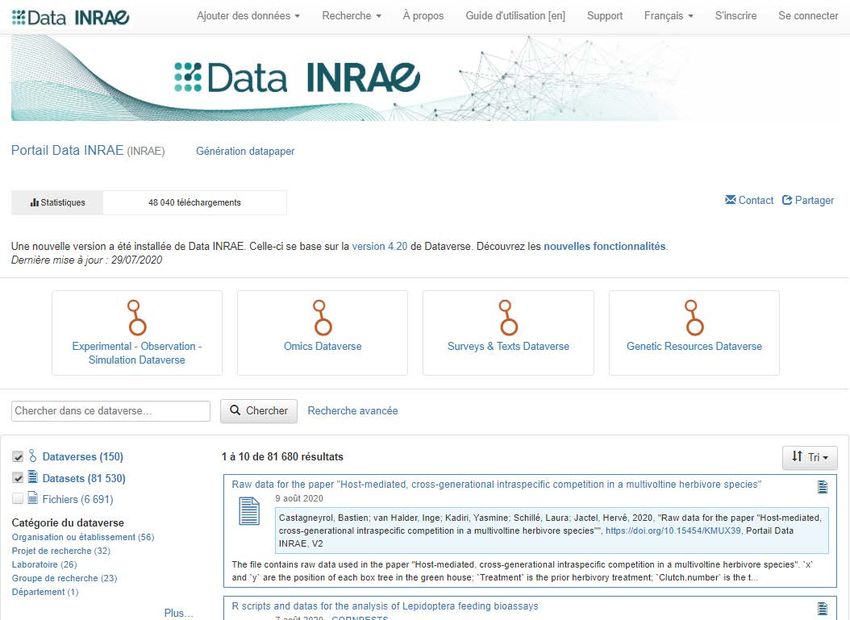Click the Partager share icon
850x620 pixels.
(x=787, y=201)
